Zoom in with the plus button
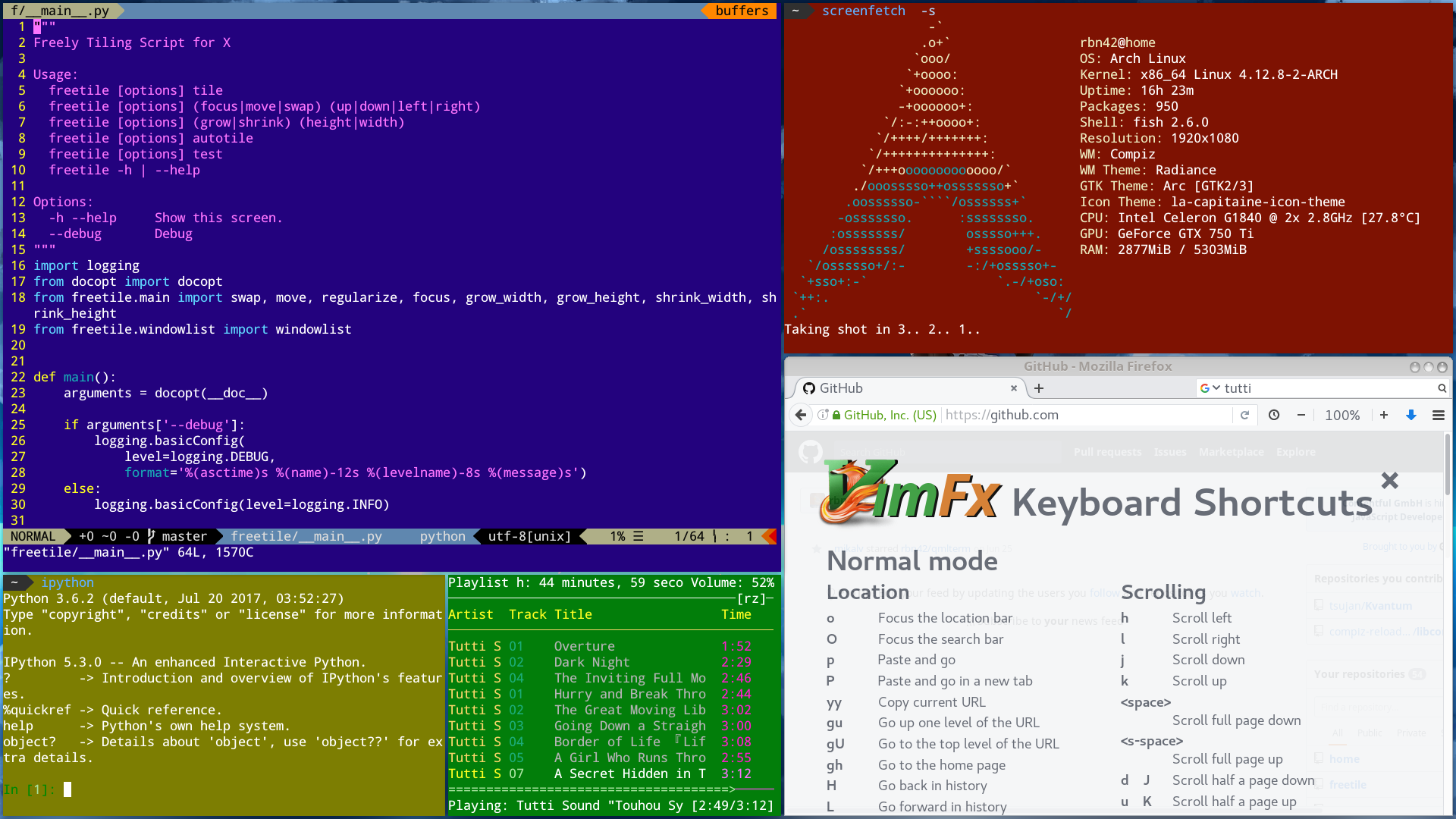Image resolution: width=1456 pixels, height=819 pixels. (1384, 415)
